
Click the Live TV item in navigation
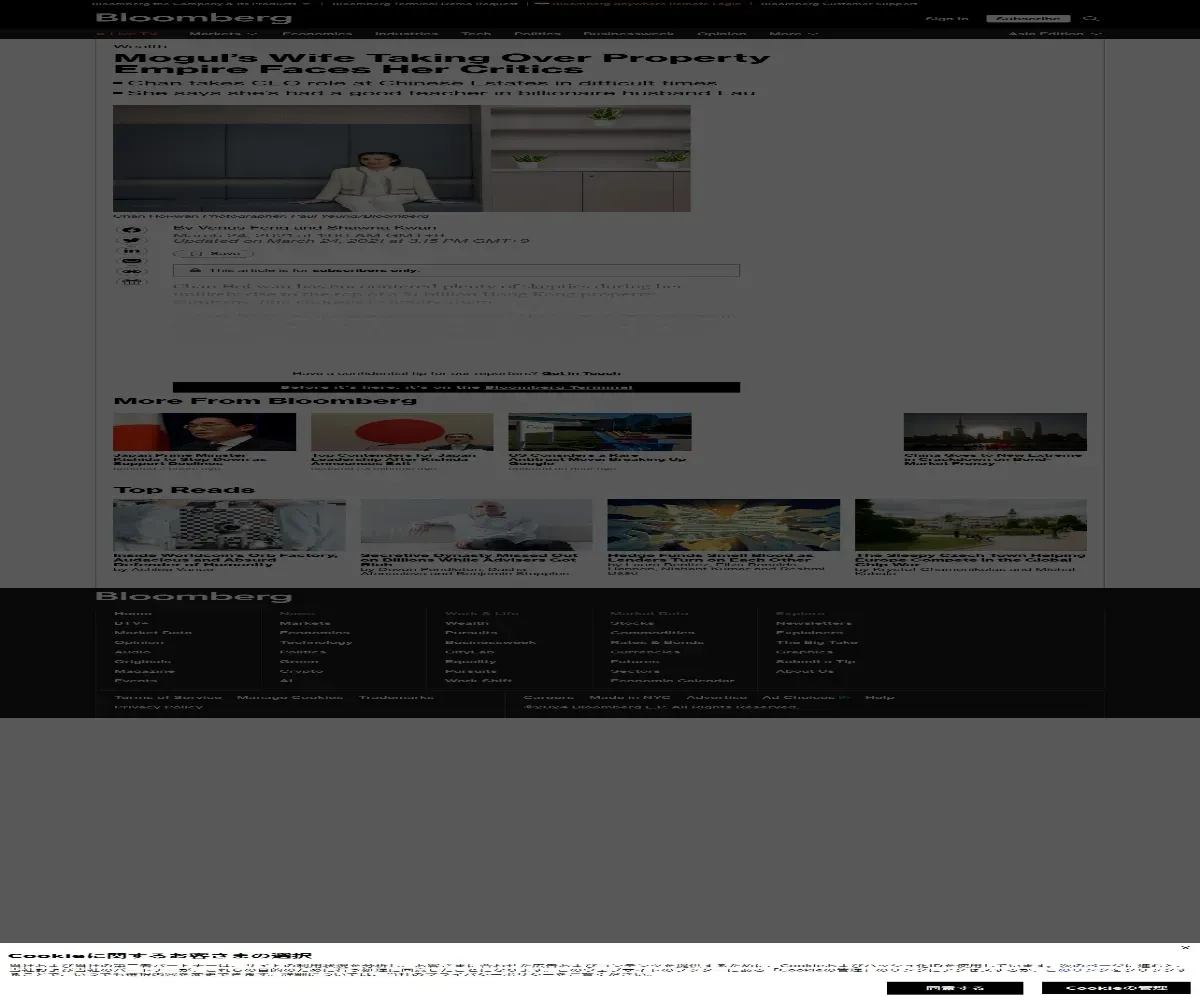(x=127, y=34)
